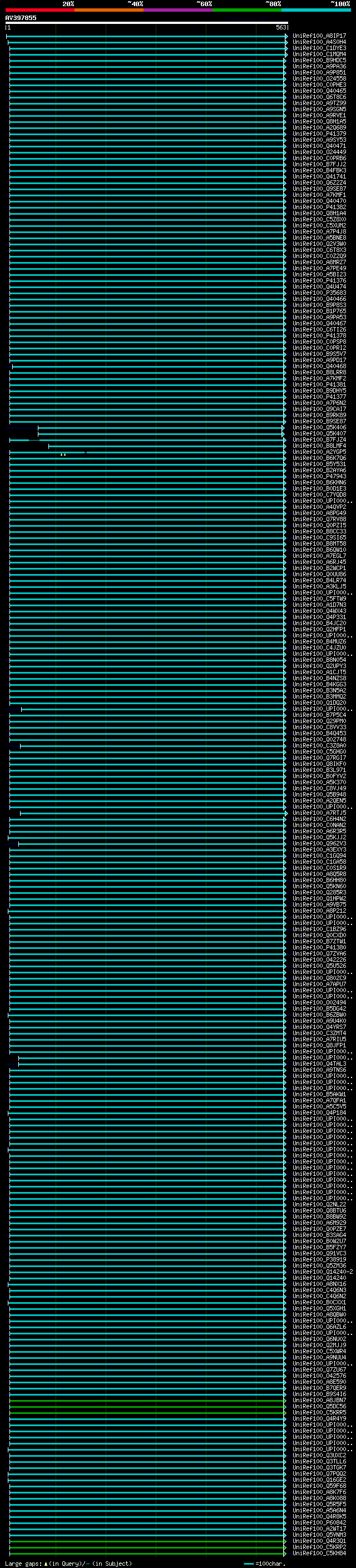Select the purple ~60% identity legend segment
Screen dimensions: 356x1568
coord(179,10)
